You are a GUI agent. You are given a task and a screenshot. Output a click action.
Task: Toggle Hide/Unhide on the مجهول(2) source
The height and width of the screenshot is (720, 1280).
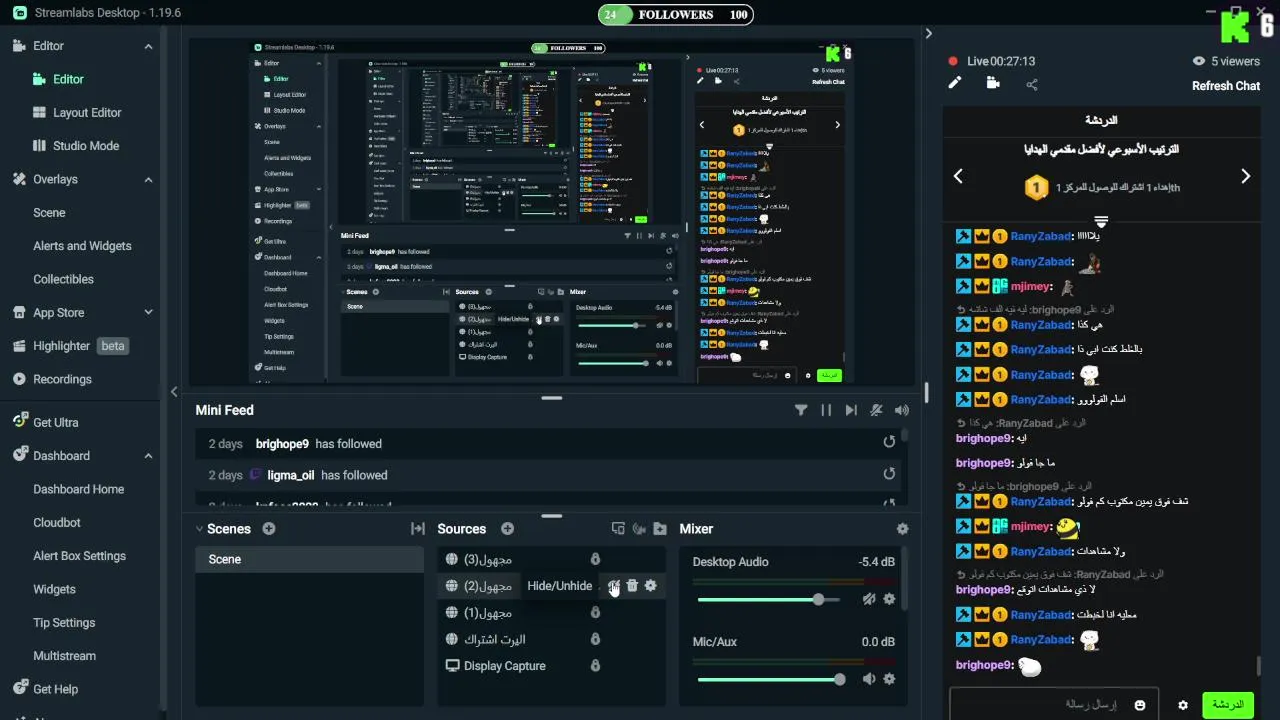point(613,586)
